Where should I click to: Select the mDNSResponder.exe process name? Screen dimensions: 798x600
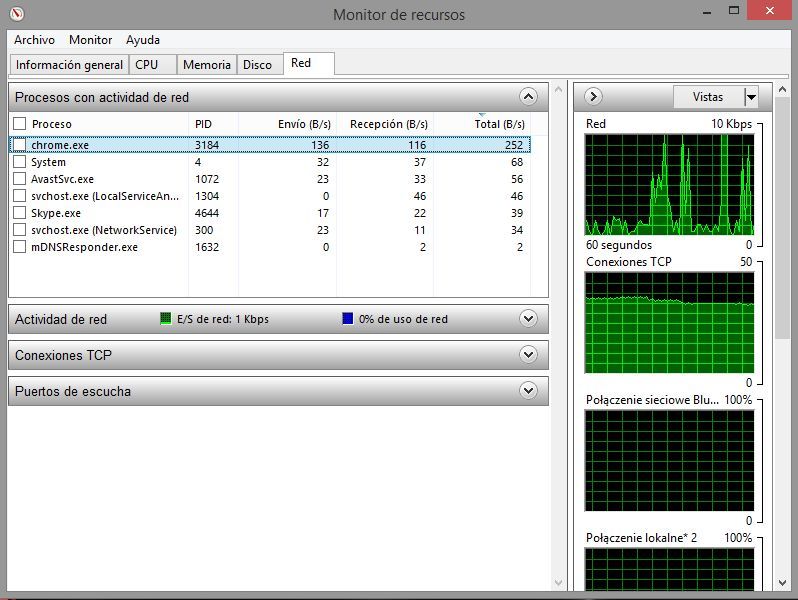[84, 247]
